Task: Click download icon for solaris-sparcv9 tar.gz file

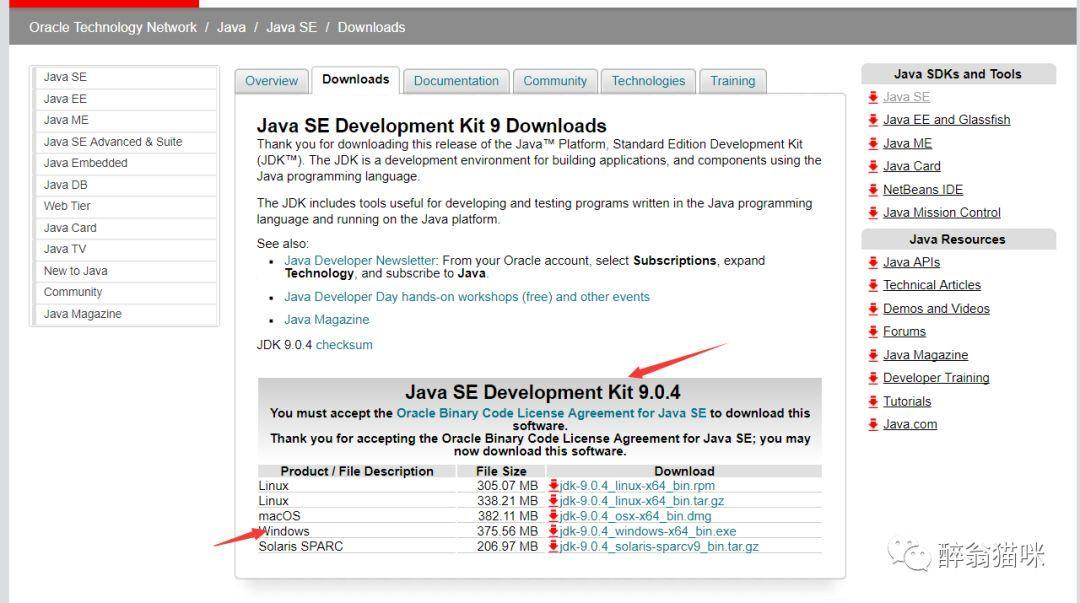Action: point(553,546)
